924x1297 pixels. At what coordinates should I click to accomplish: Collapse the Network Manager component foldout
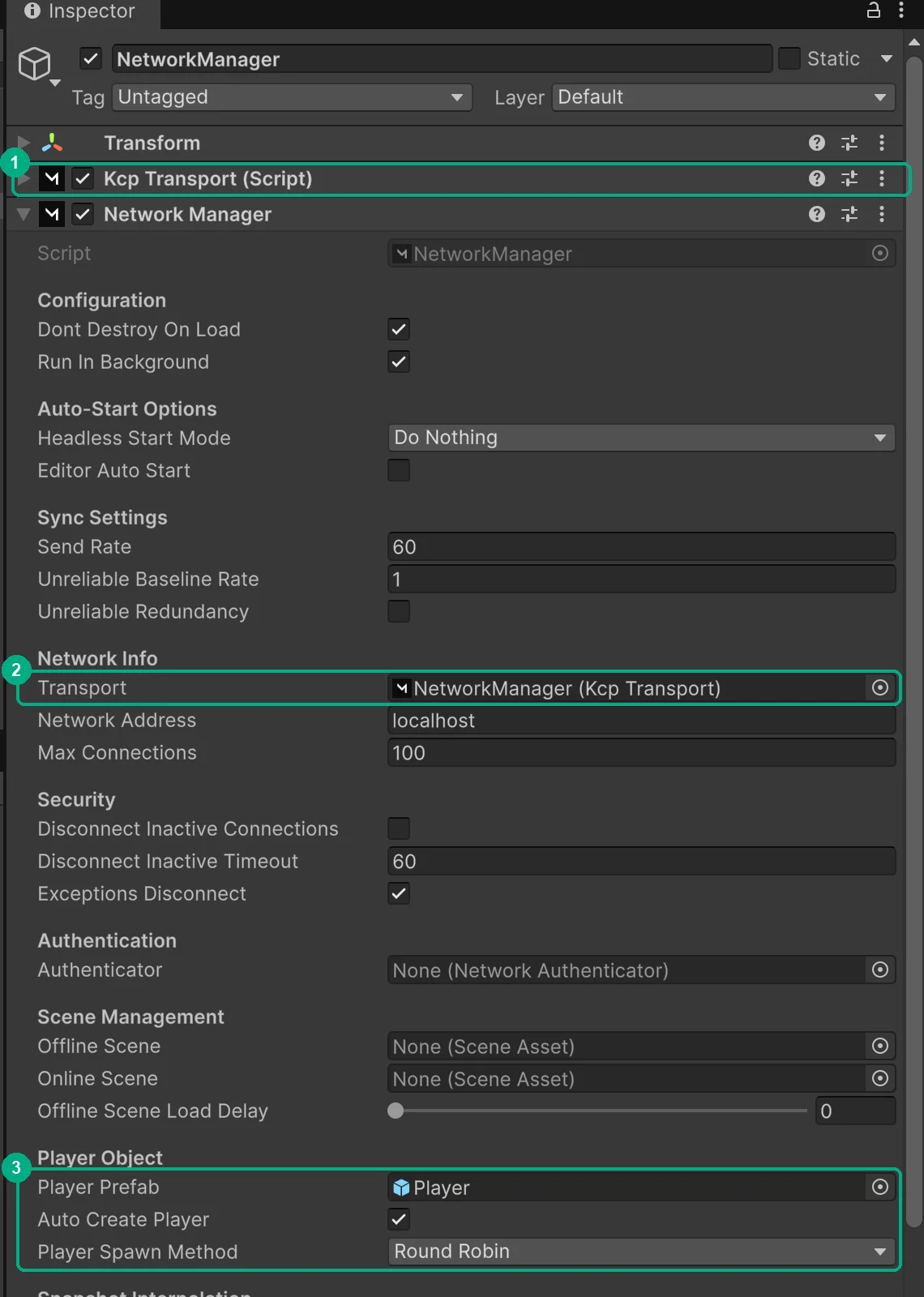click(24, 214)
